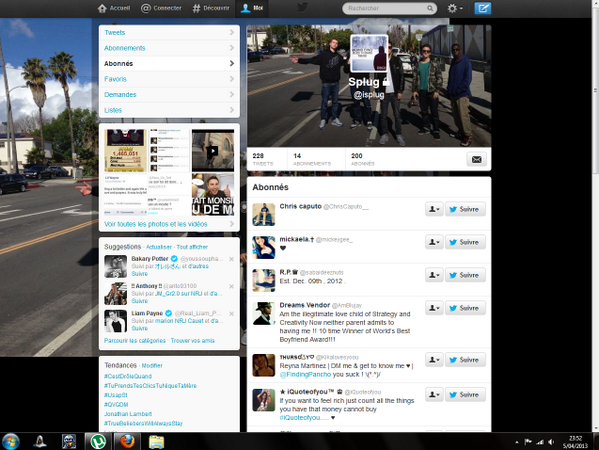Follow Chris caputo with Suivre button
The width and height of the screenshot is (599, 450).
[465, 209]
